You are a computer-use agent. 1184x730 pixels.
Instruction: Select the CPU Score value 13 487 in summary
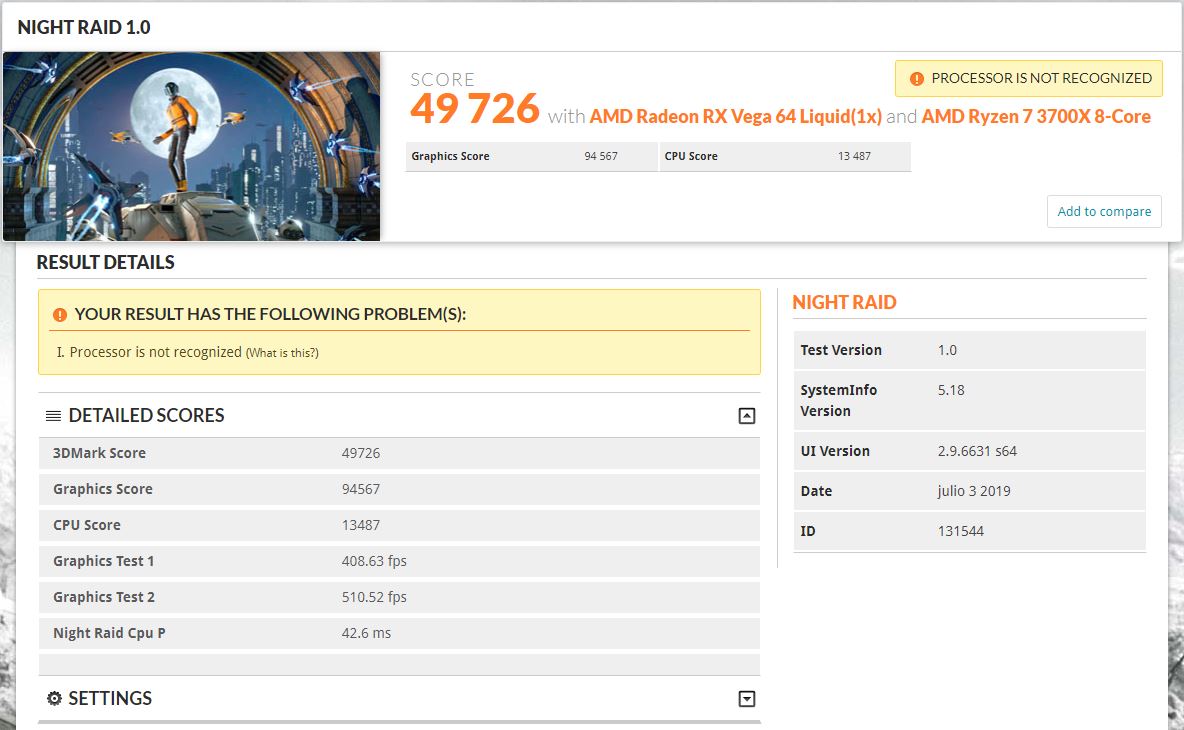(854, 156)
